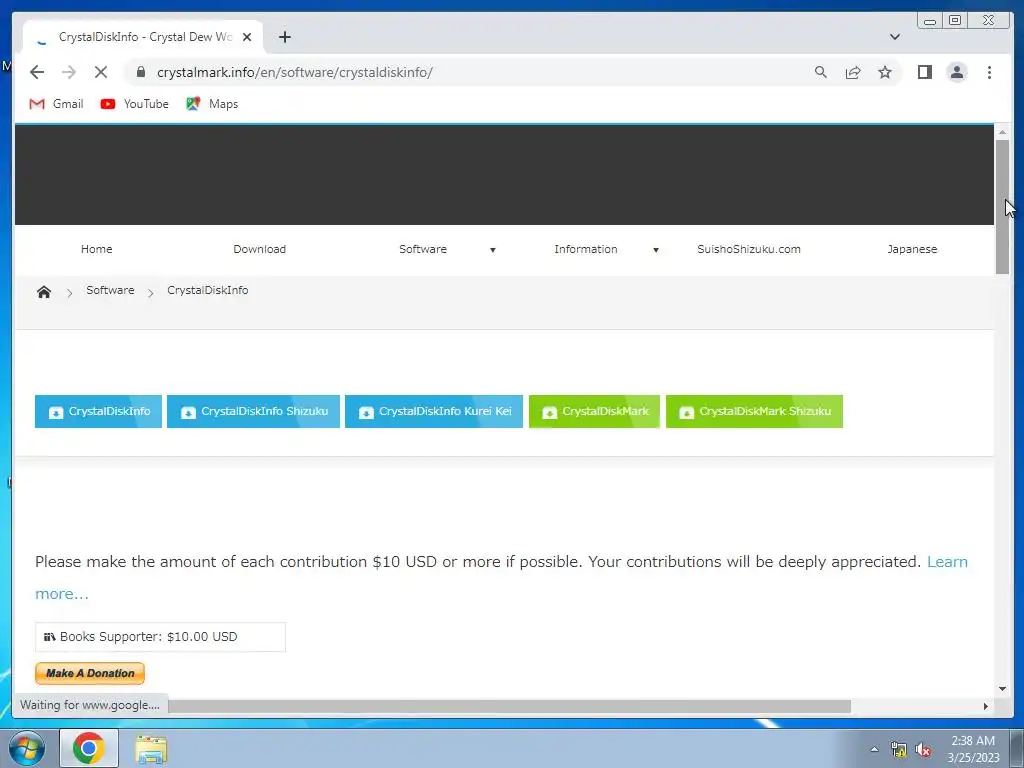
Task: Select the CrystalDiskInfo browser tab
Action: (x=144, y=37)
